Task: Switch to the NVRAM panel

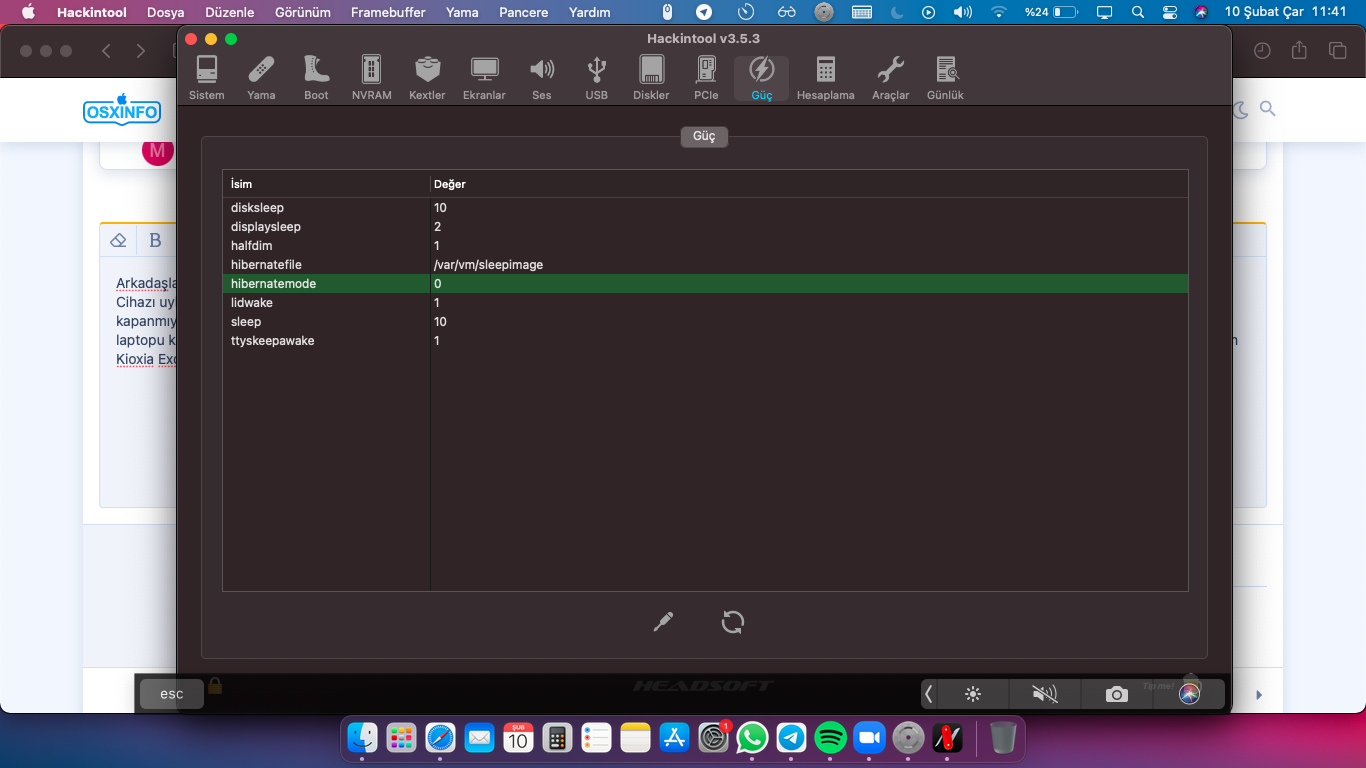Action: (371, 78)
